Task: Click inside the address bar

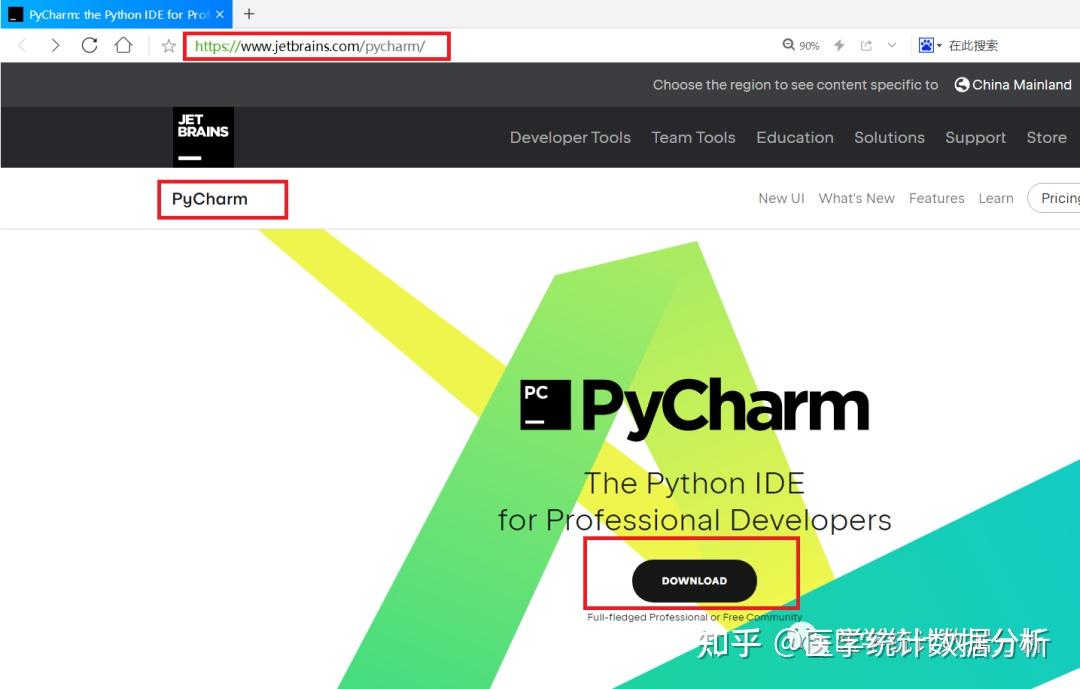Action: click(317, 45)
